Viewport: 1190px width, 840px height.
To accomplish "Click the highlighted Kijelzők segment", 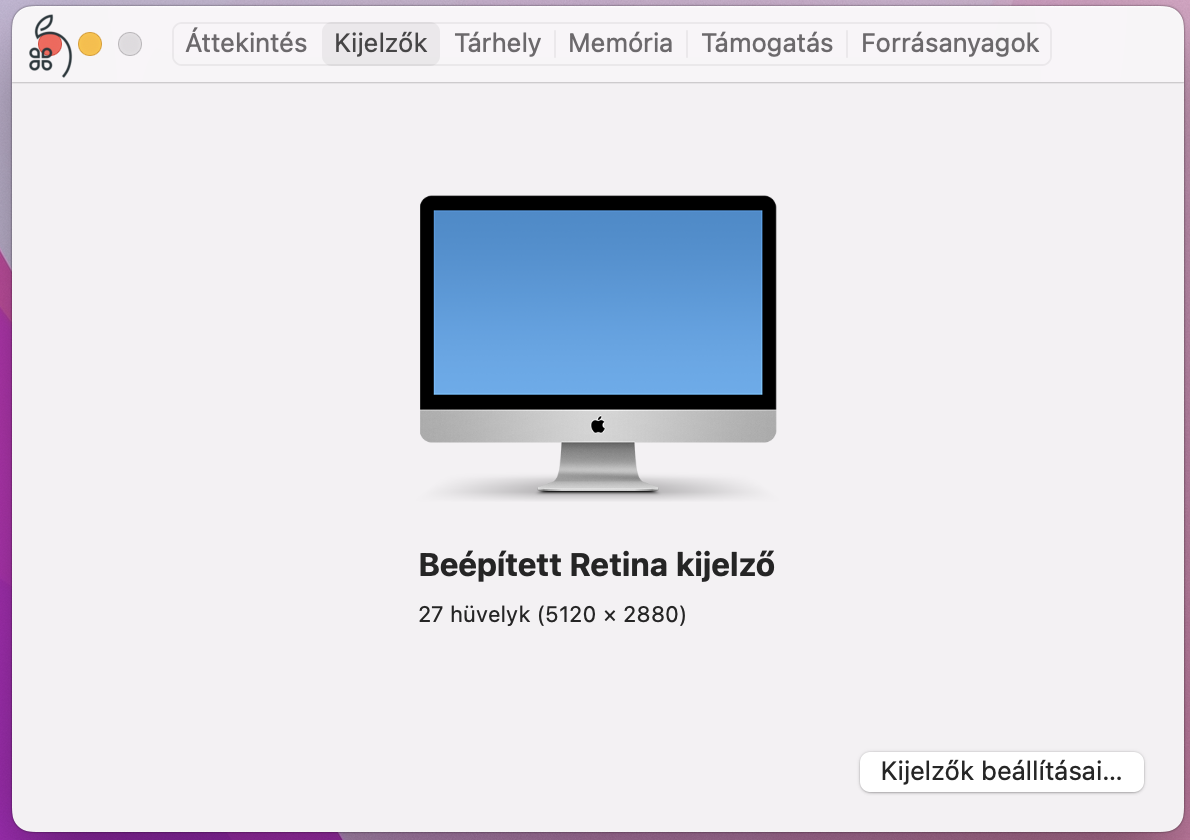I will click(380, 43).
